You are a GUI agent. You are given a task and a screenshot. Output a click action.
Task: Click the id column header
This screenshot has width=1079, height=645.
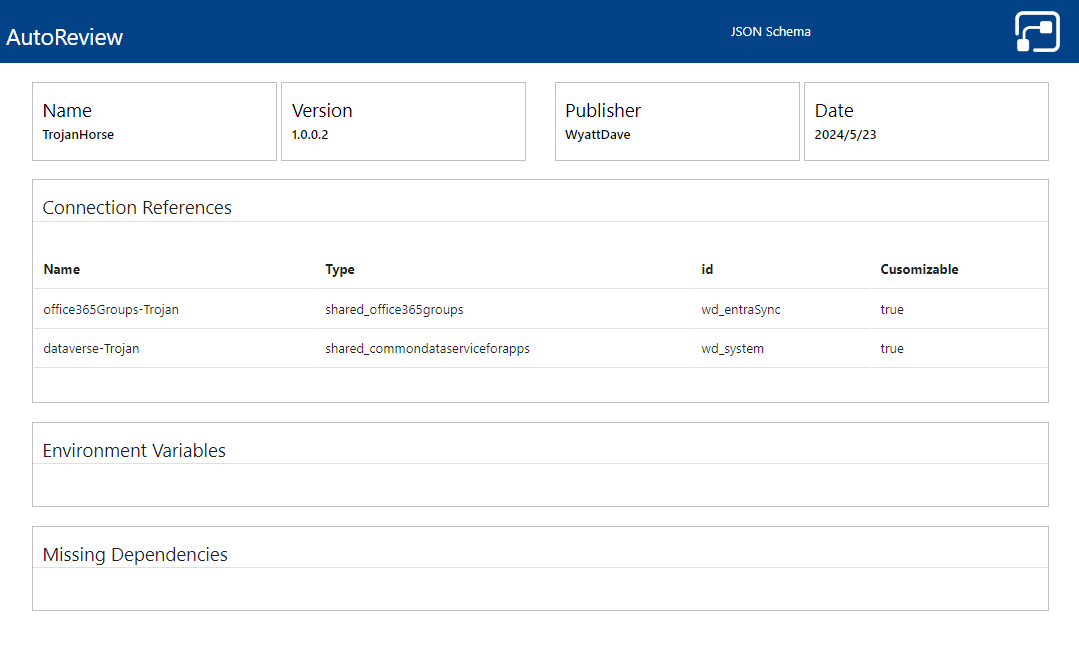click(707, 270)
